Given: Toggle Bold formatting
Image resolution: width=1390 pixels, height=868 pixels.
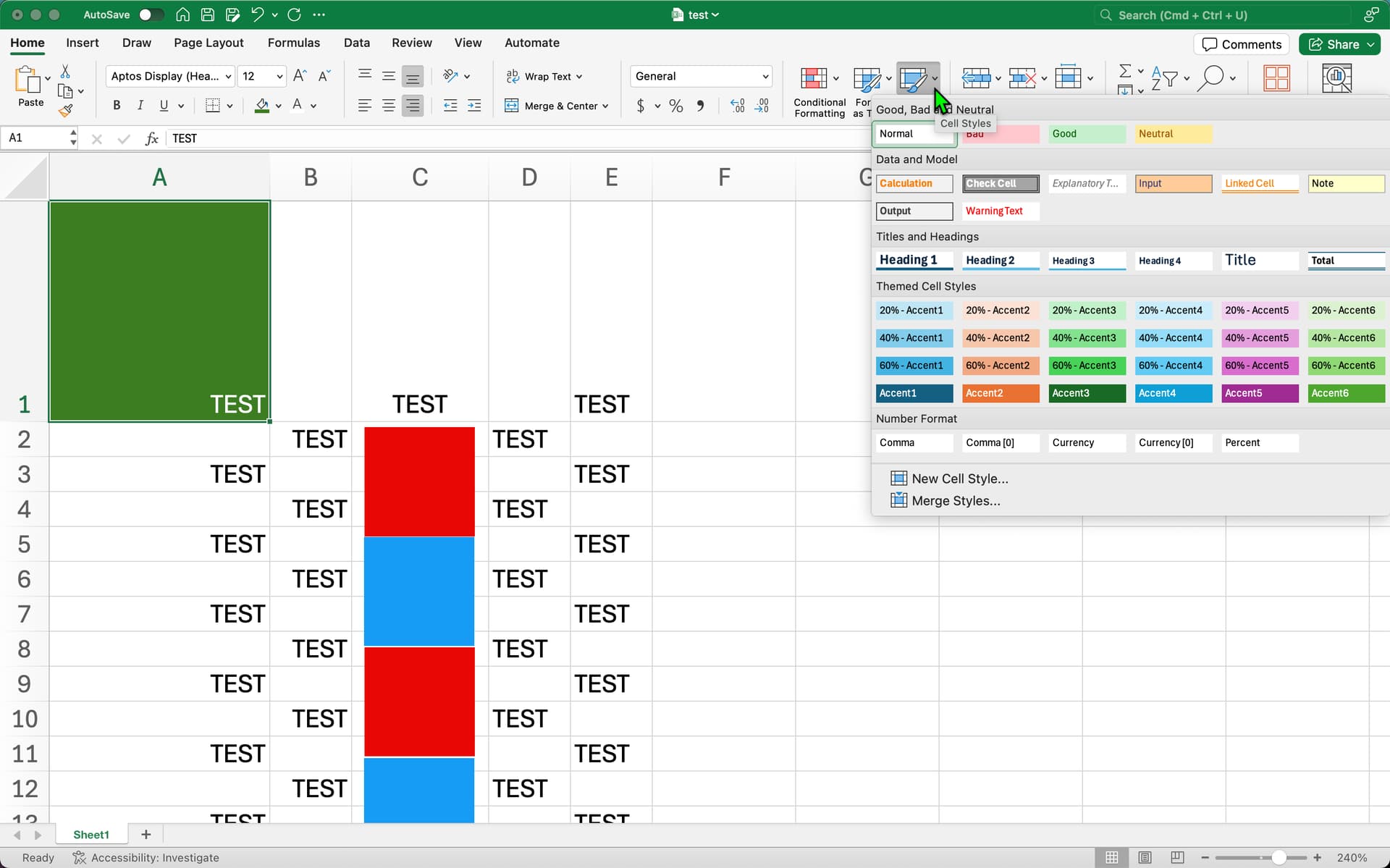Looking at the screenshot, I should [x=117, y=106].
